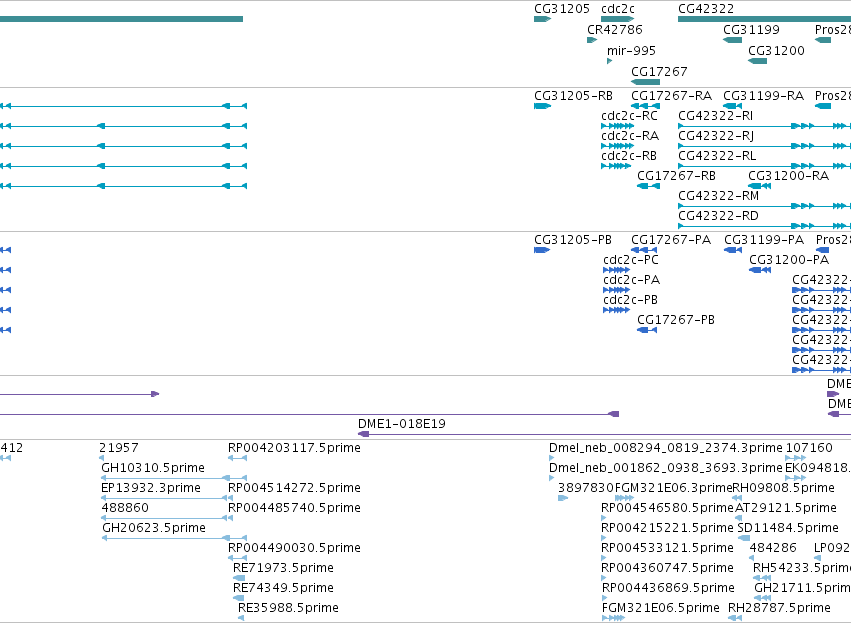Open EST RP004546580.5prime
The image size is (851, 623).
click(668, 508)
